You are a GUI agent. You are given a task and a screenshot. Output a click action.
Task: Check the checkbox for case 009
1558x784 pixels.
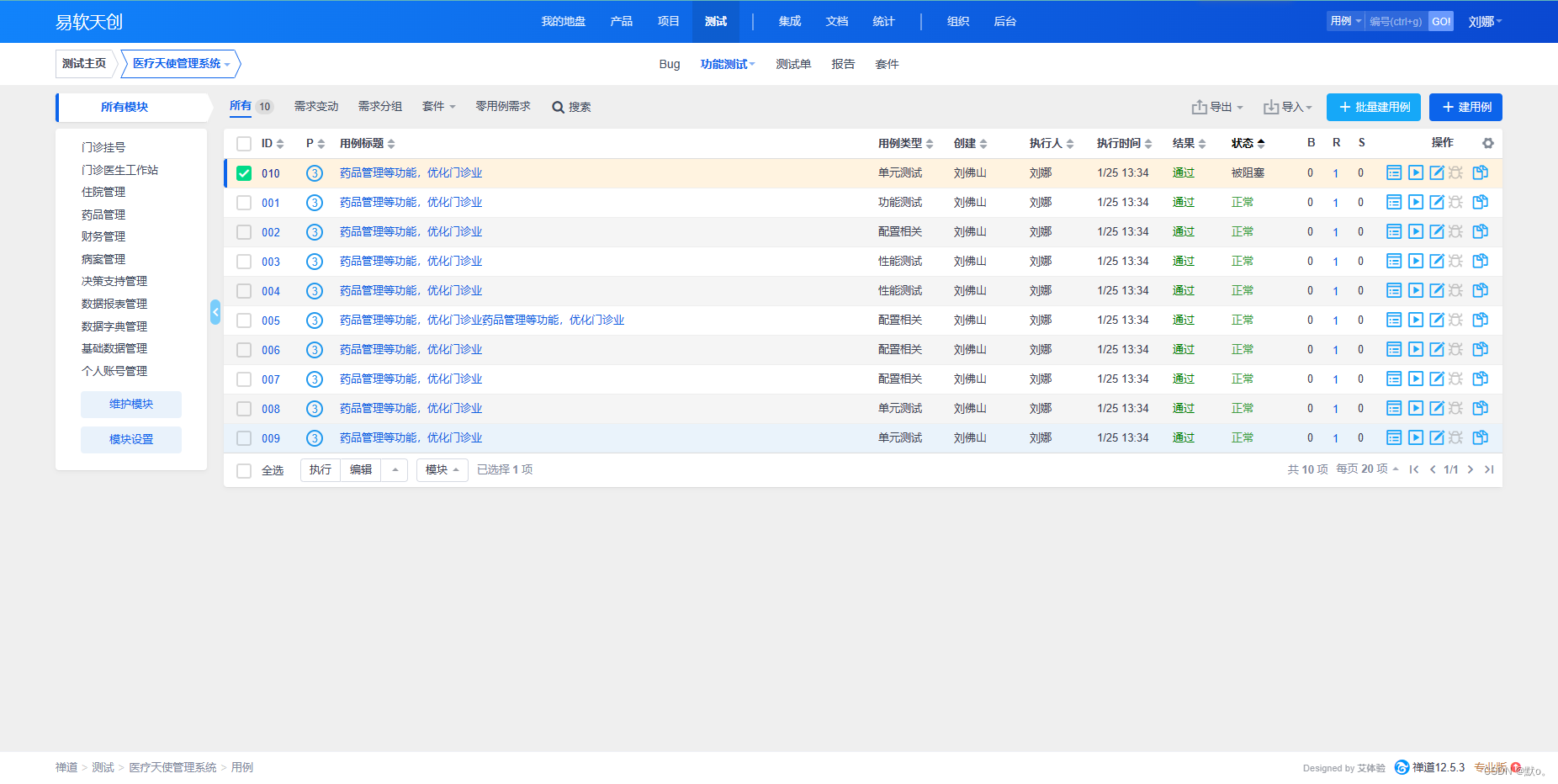coord(244,438)
